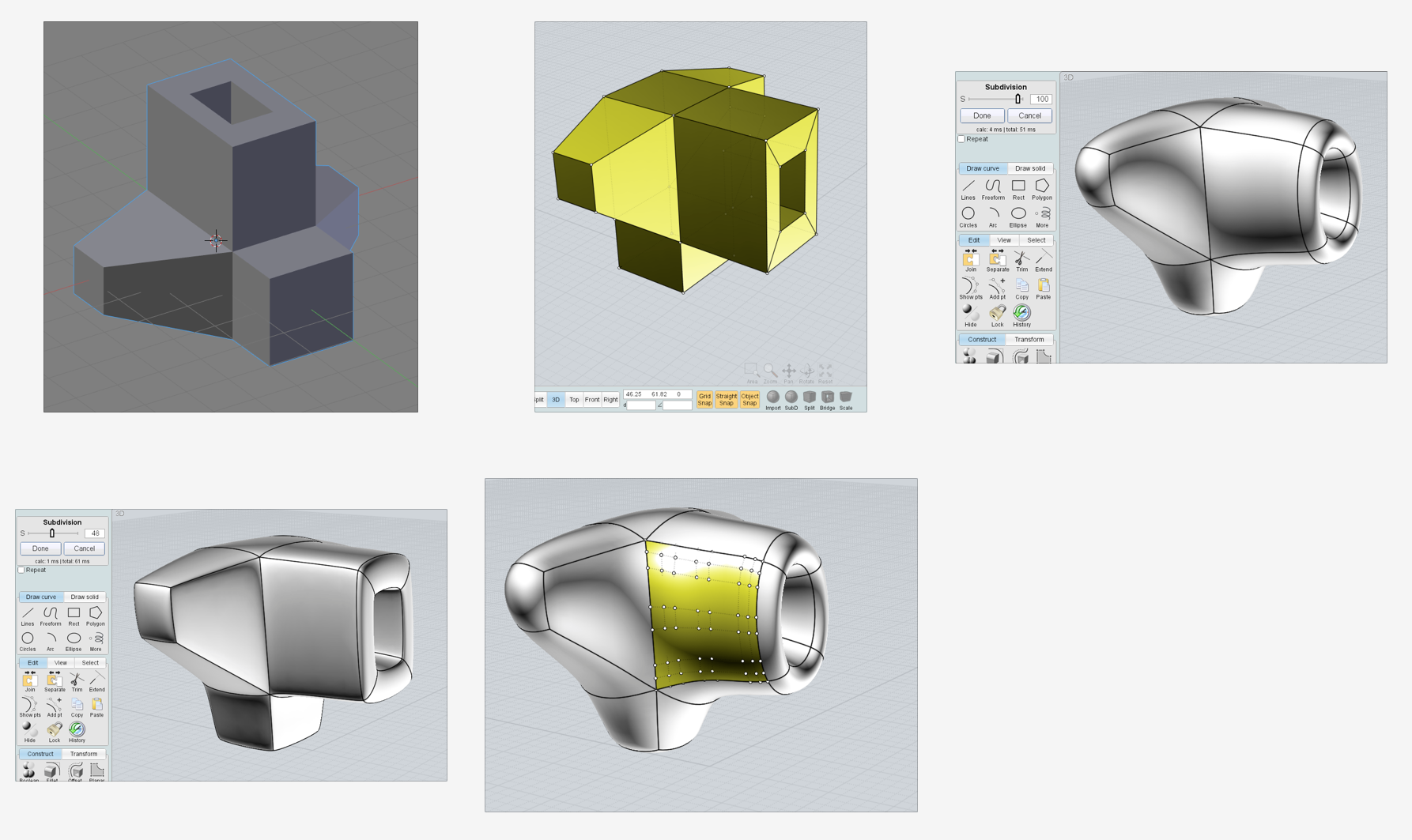Click the distance input field
Viewport: 1412px width, 840px height.
tap(642, 406)
